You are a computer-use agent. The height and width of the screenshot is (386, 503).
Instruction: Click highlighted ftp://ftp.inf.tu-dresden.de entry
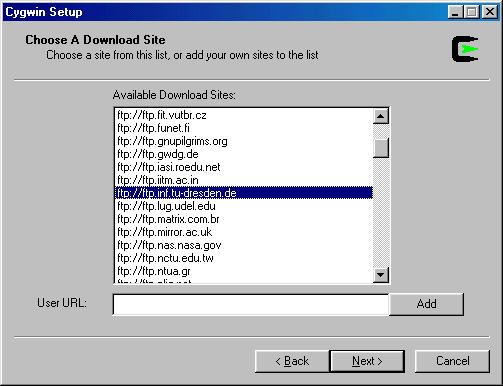pos(243,193)
